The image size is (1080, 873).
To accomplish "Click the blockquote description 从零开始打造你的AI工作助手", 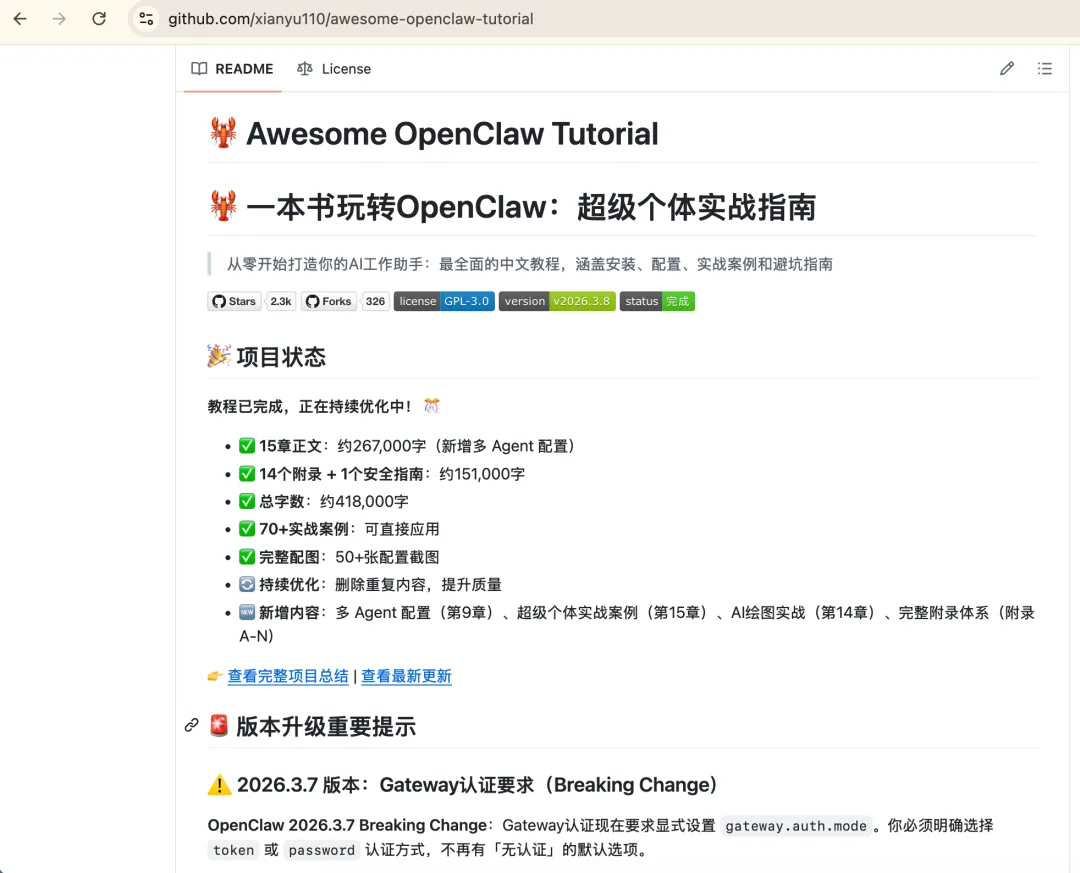I will [530, 264].
